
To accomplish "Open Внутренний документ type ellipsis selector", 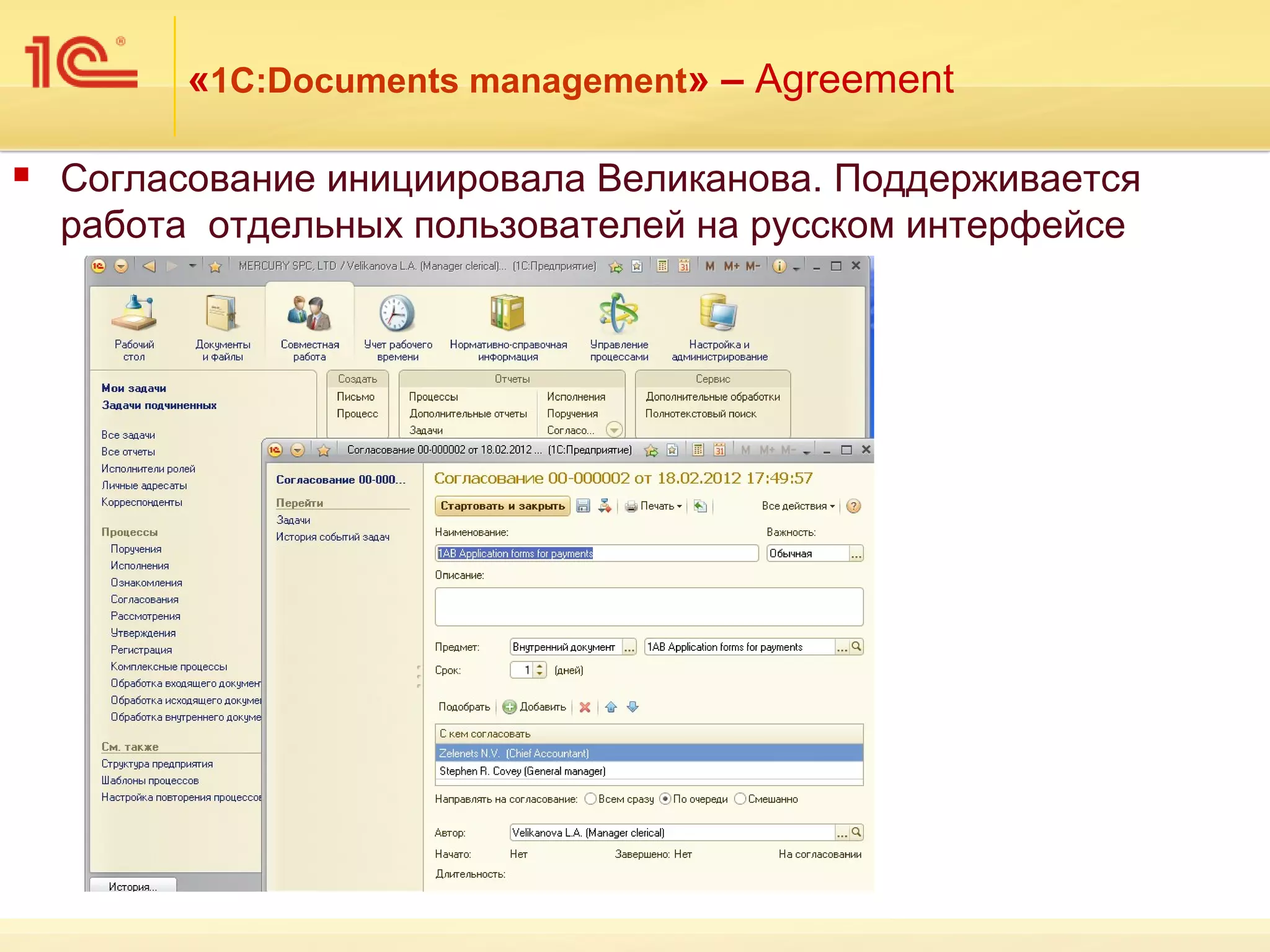I will [x=629, y=647].
